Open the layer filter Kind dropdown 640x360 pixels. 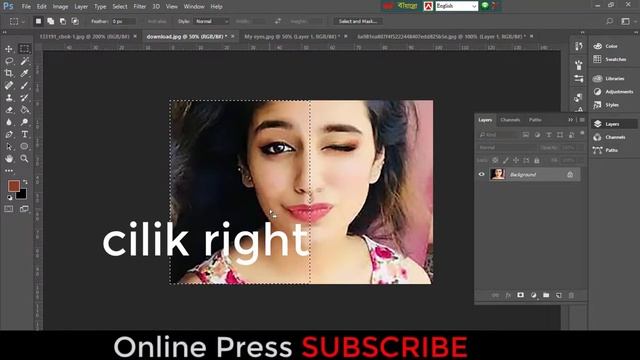[x=498, y=135]
